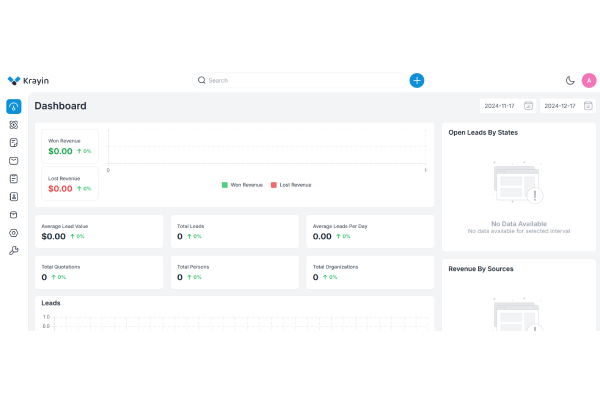Screen dimensions: 600x400
Task: Go to Quotes via the sidebar icon
Action: tap(14, 143)
